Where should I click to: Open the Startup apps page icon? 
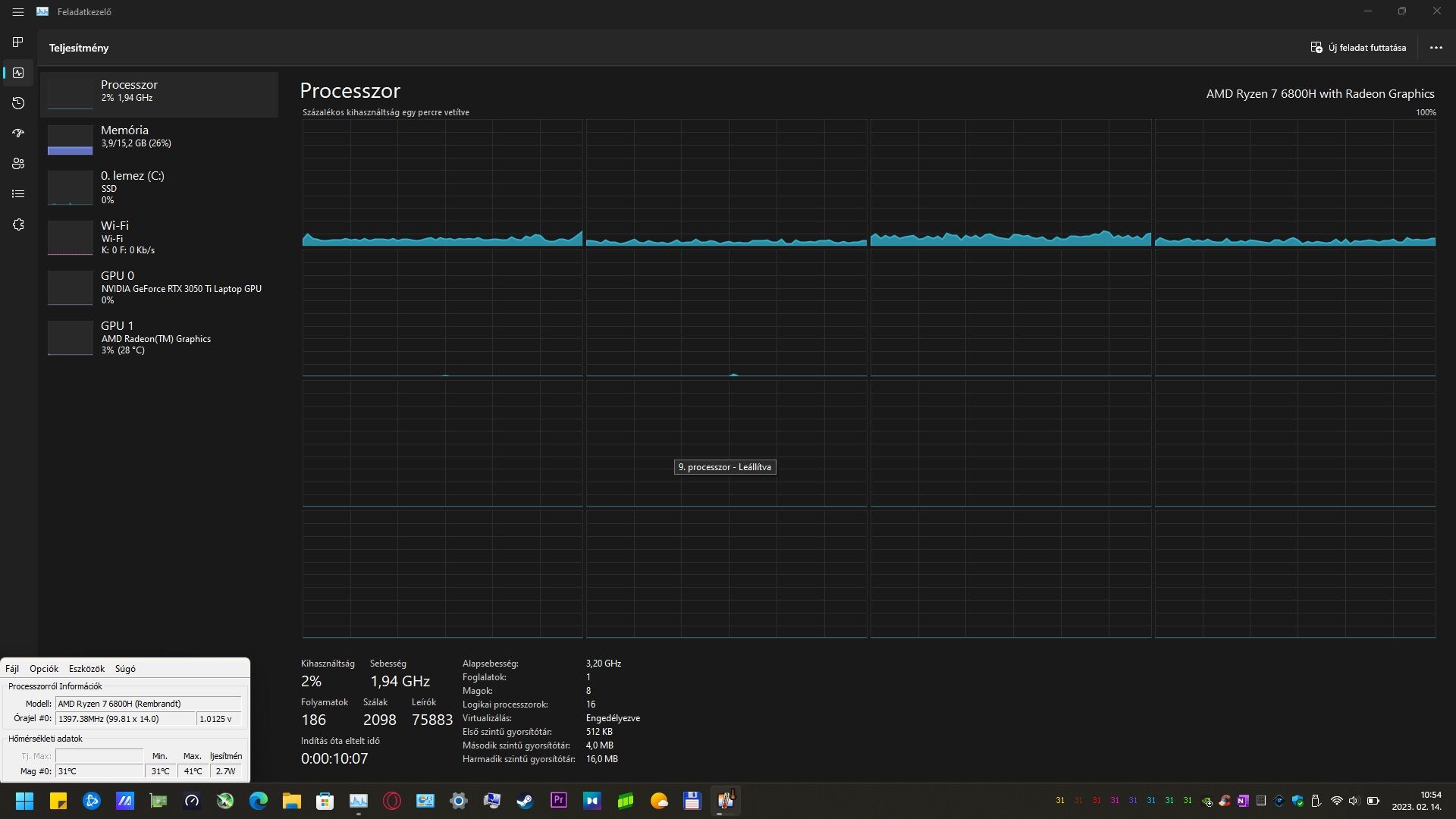pos(18,133)
